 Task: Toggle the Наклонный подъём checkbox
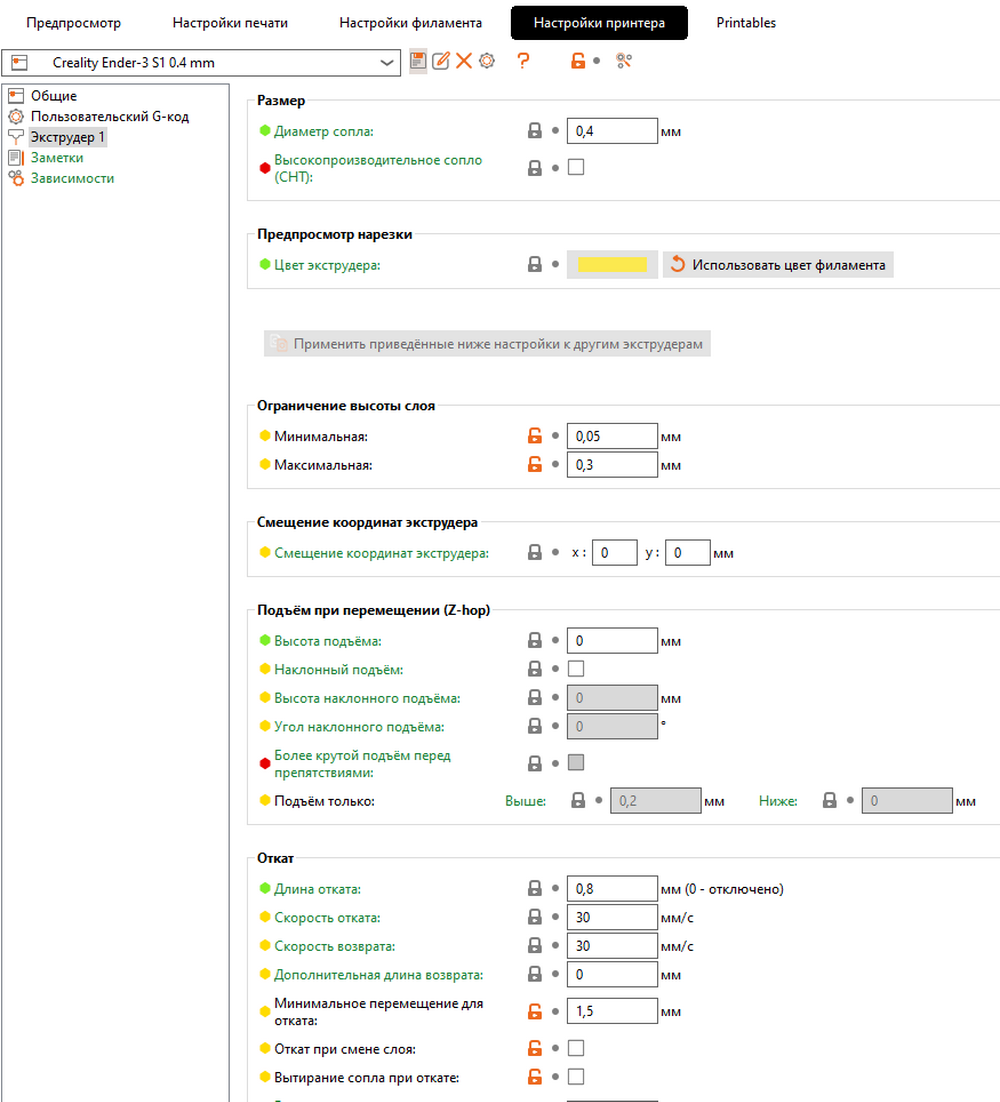pos(576,669)
